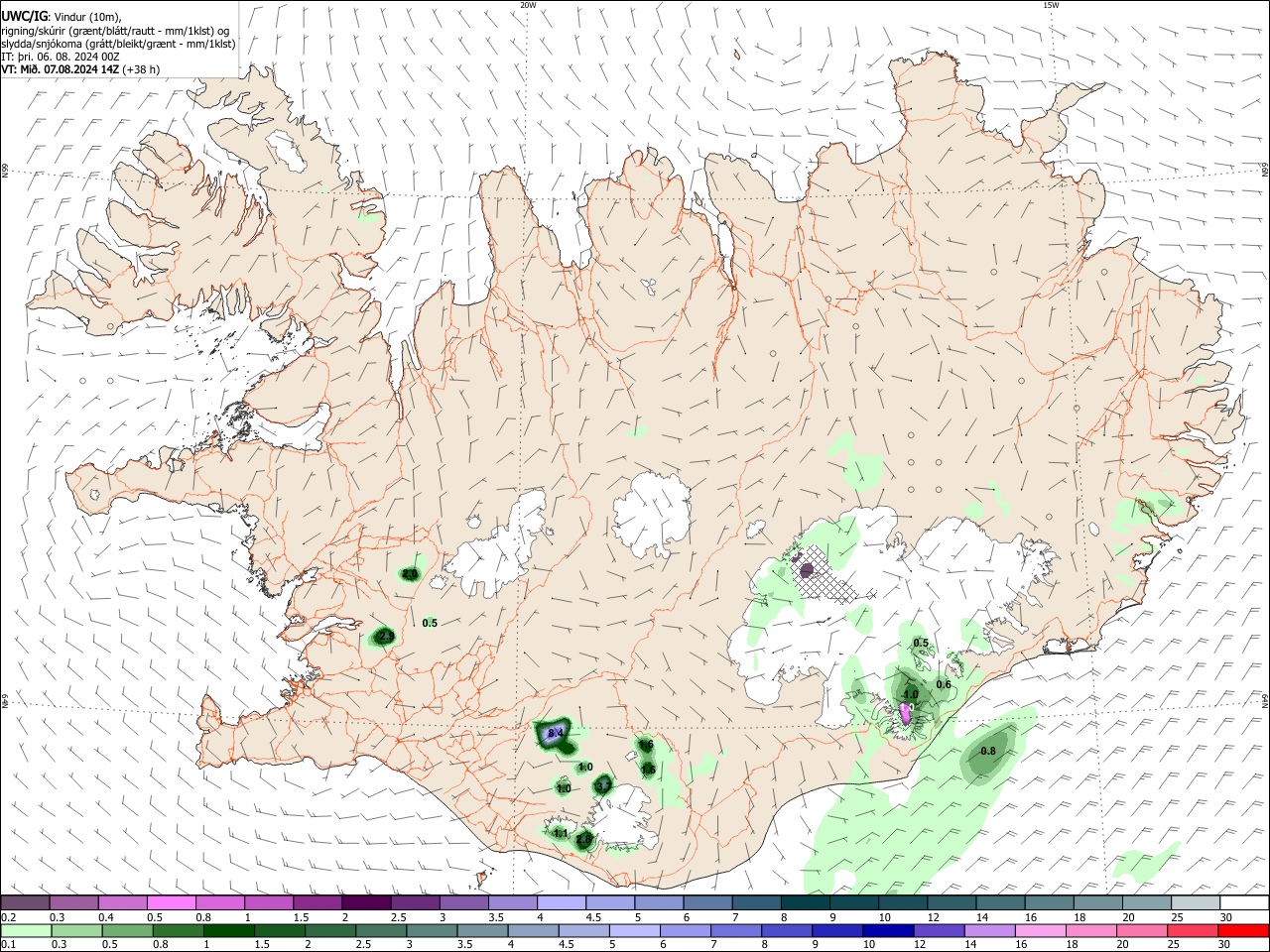Image resolution: width=1270 pixels, height=952 pixels.
Task: Click the 'rigning/skúrir (grænt/blátt/rautt' legend description line
Action: coord(115,30)
